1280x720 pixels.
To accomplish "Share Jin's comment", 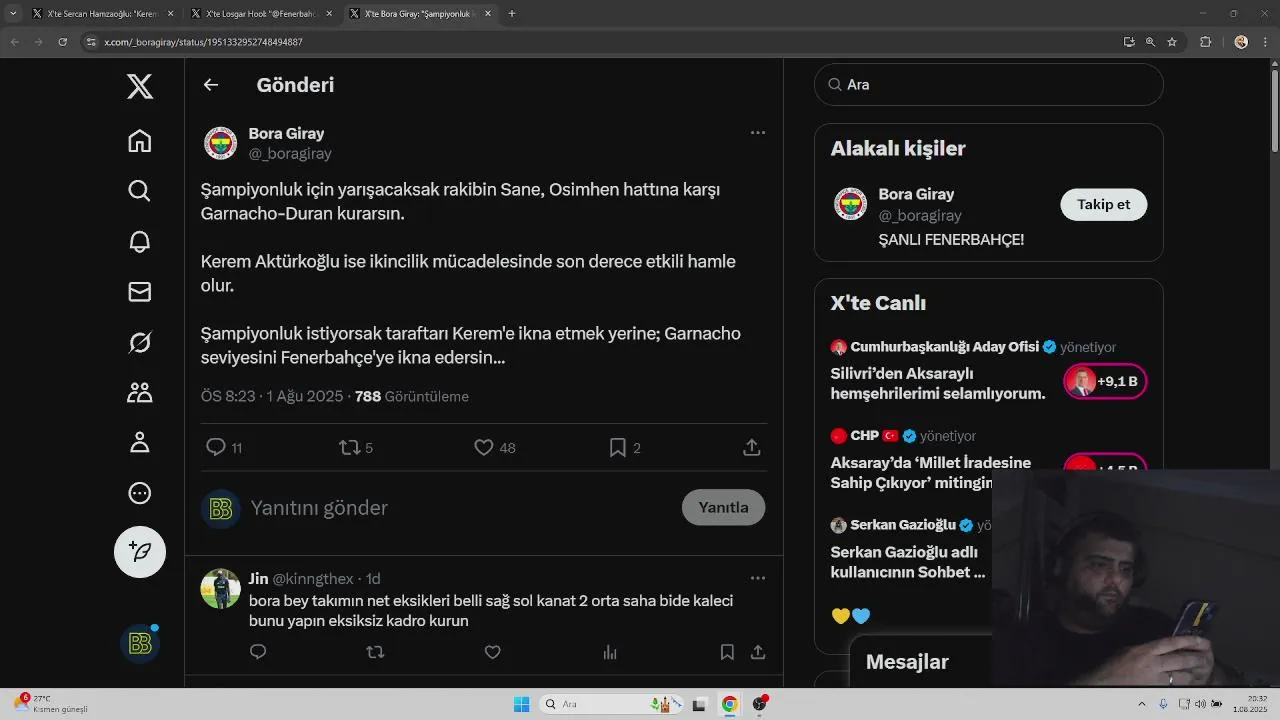I will pyautogui.click(x=758, y=652).
